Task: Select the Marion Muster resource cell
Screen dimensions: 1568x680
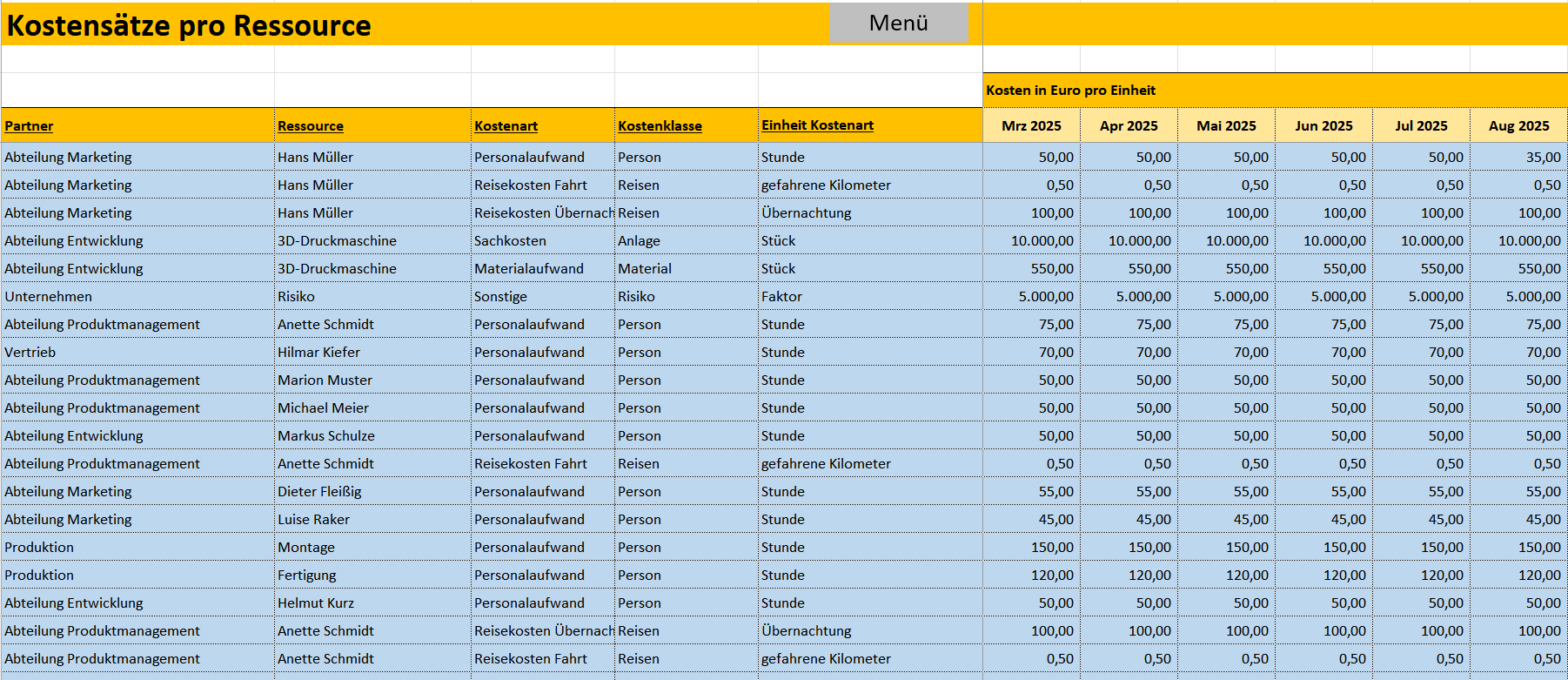Action: click(372, 380)
